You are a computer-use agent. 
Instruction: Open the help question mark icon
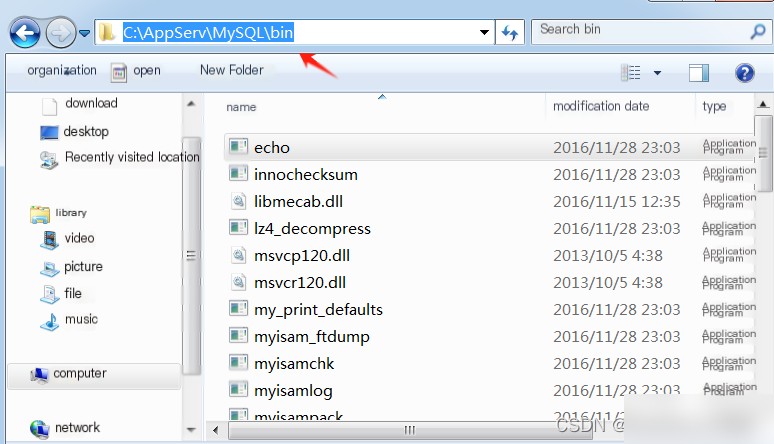[744, 73]
